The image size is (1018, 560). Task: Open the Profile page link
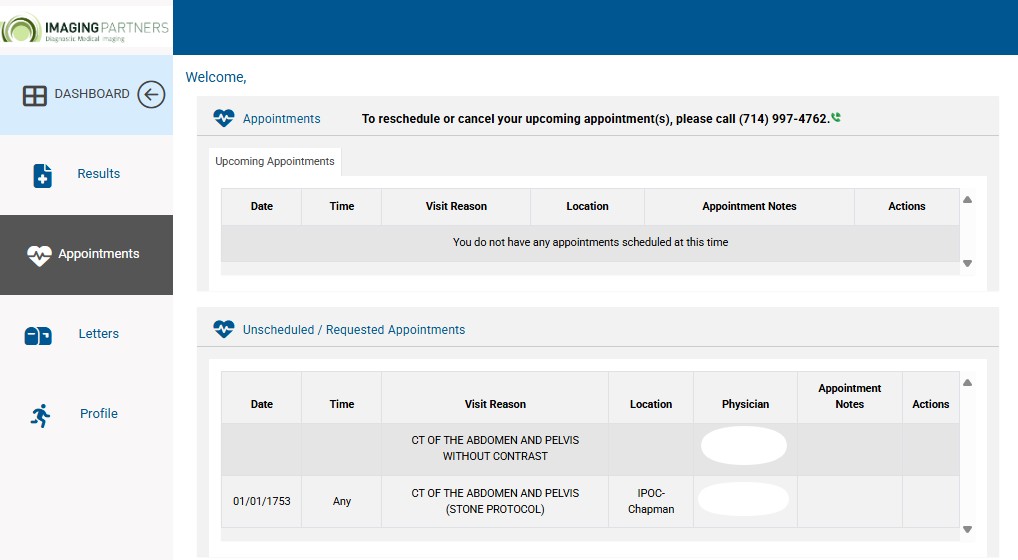click(98, 414)
